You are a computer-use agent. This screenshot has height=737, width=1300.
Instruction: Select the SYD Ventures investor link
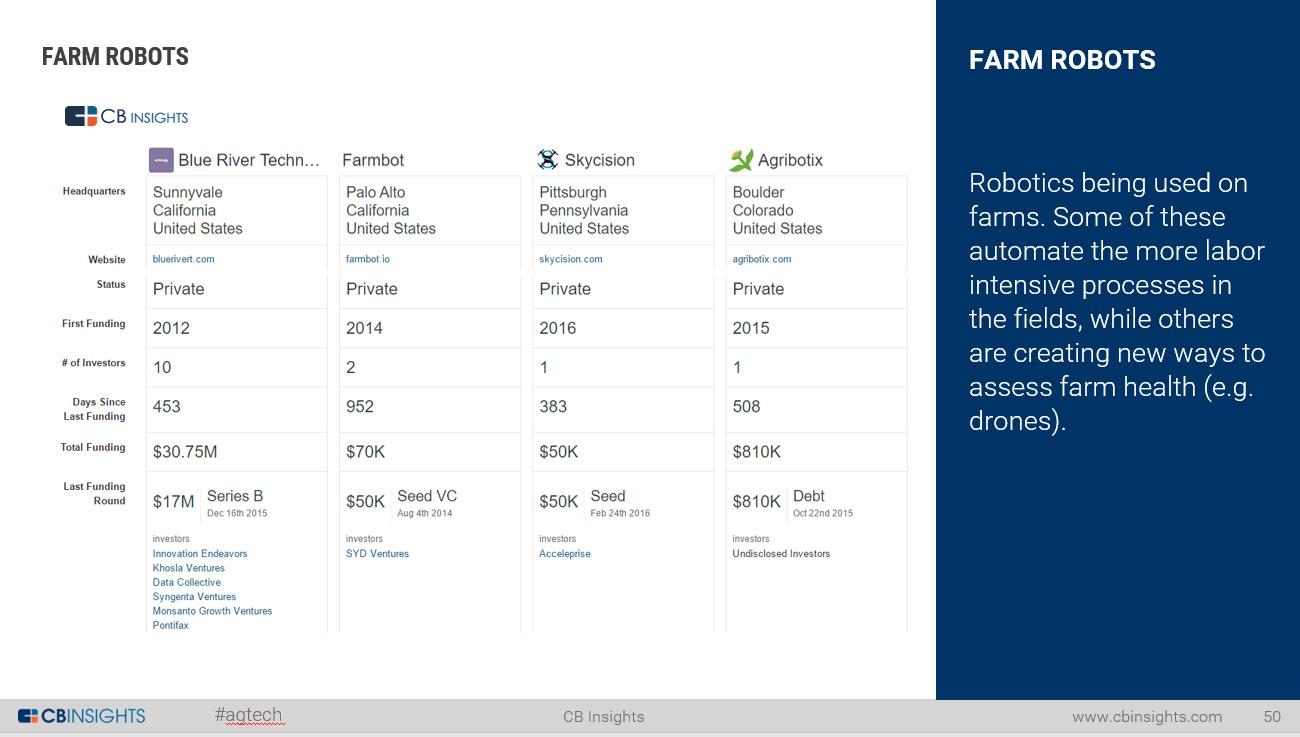(x=378, y=554)
